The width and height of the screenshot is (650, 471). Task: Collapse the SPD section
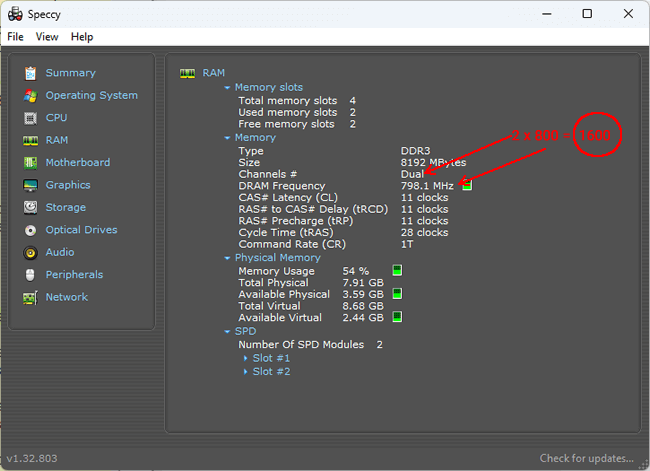pos(227,332)
